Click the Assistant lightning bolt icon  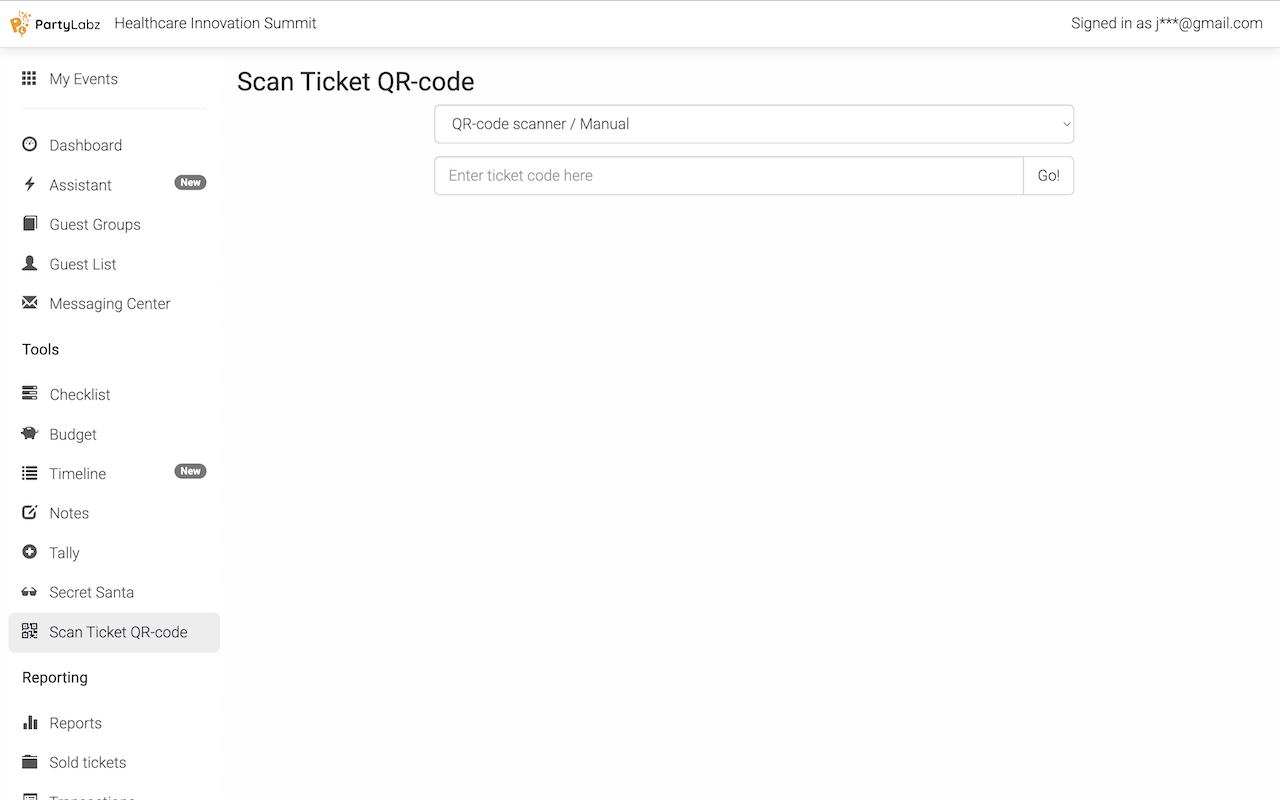[29, 184]
